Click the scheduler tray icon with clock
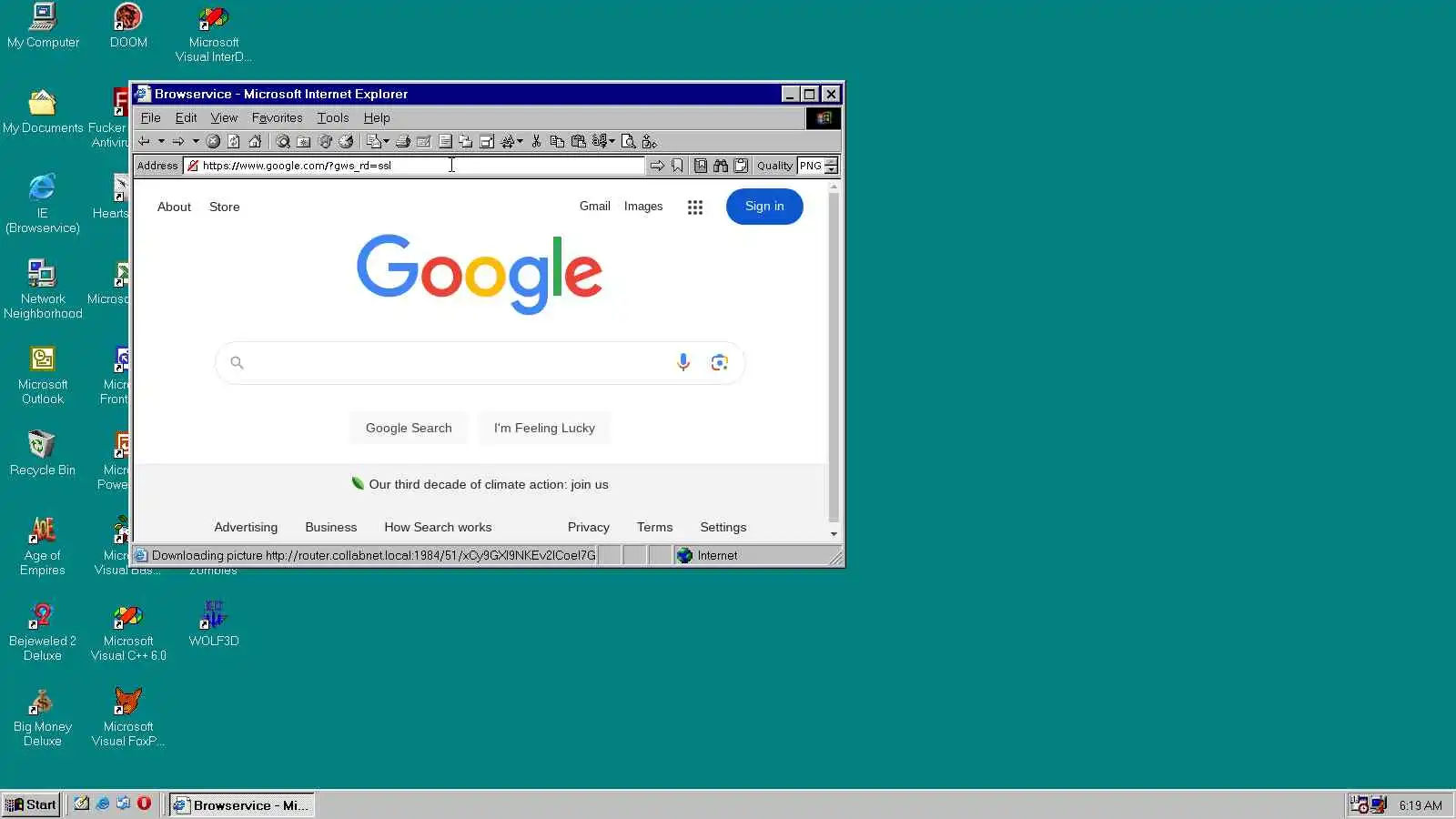Screen dimensions: 1456x819 (1359, 804)
